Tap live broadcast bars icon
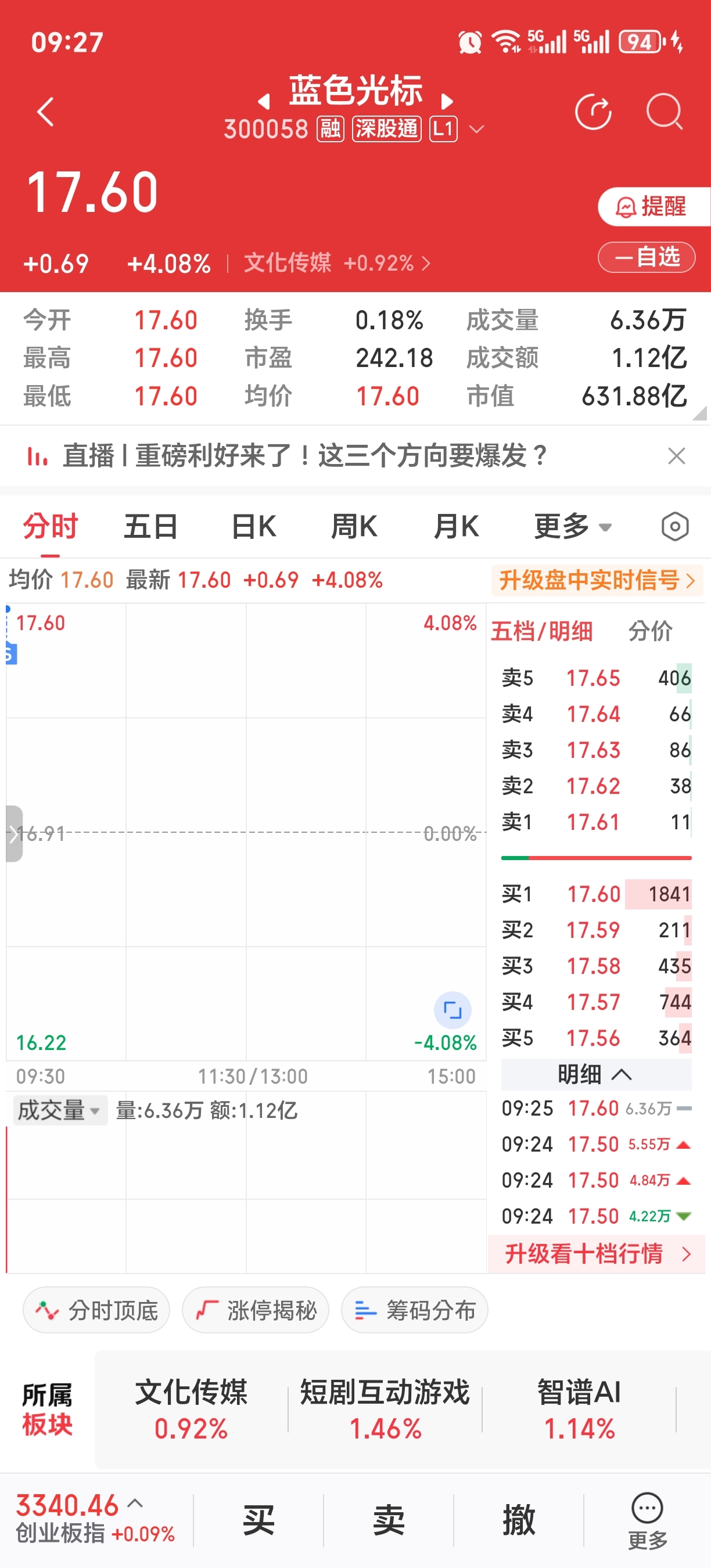 coord(37,456)
